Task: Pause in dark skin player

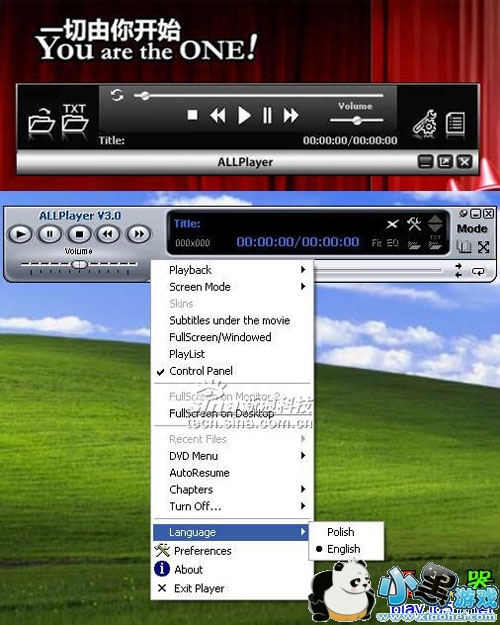Action: [x=267, y=116]
